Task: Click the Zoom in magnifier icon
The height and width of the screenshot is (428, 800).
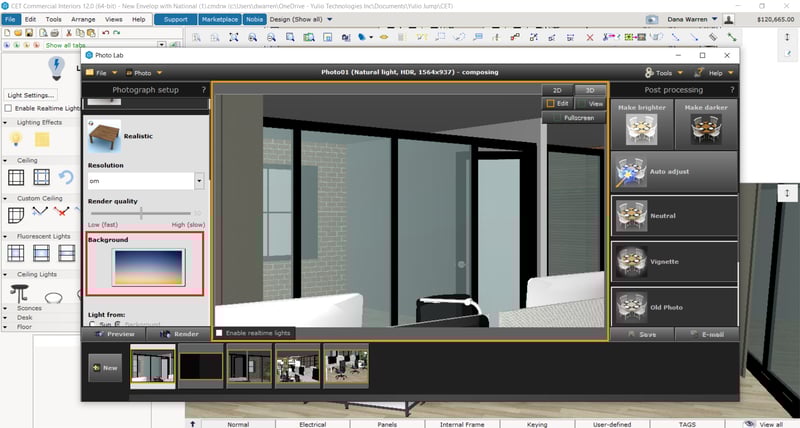Action: point(253,37)
